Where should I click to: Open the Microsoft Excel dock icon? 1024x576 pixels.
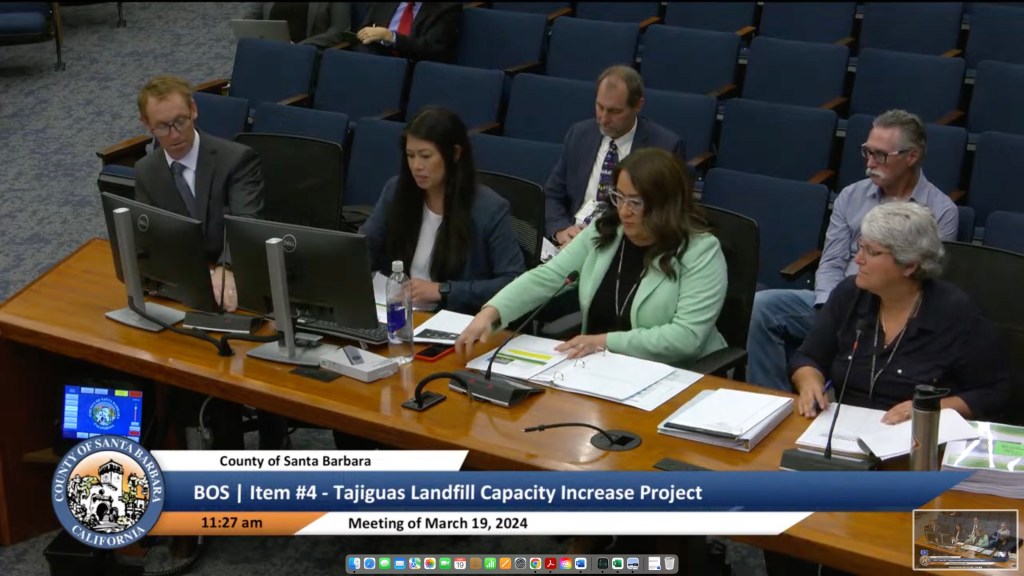coord(617,564)
